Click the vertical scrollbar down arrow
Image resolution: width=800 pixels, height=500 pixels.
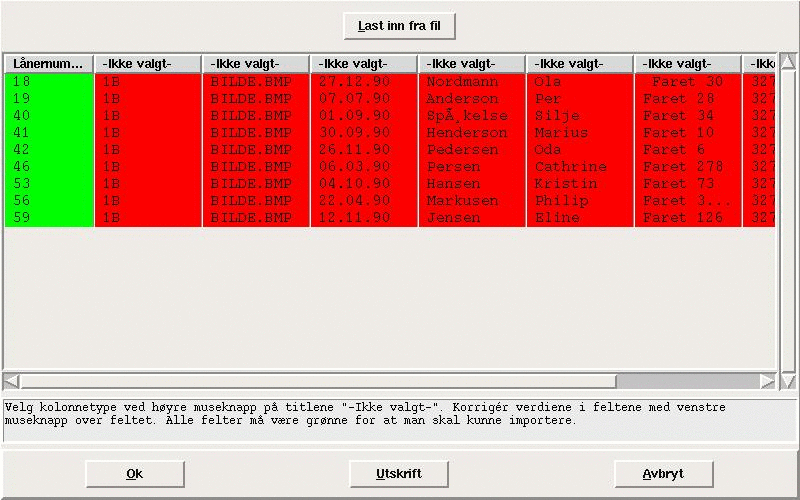click(x=787, y=381)
